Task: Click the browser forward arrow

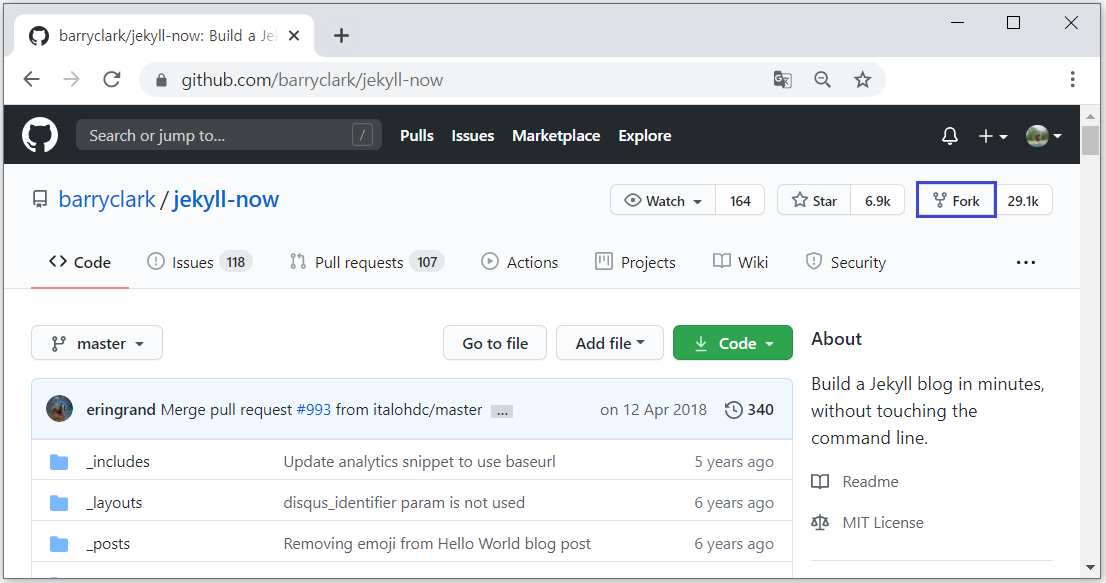Action: tap(71, 79)
